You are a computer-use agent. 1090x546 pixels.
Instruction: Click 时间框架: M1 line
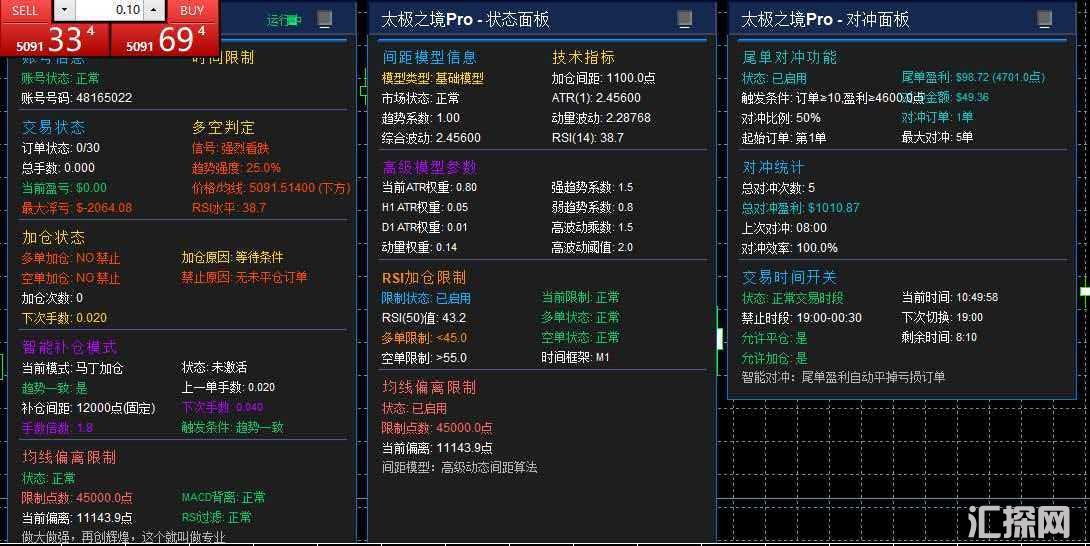coord(576,358)
